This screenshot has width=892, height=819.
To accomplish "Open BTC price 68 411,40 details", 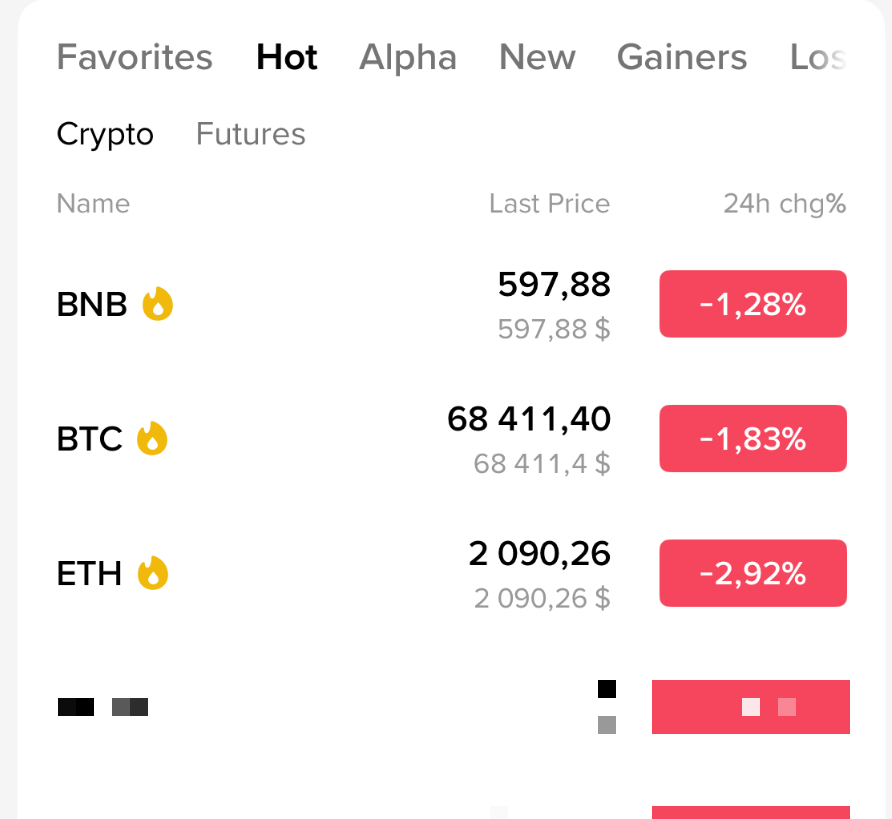I will pyautogui.click(x=528, y=419).
